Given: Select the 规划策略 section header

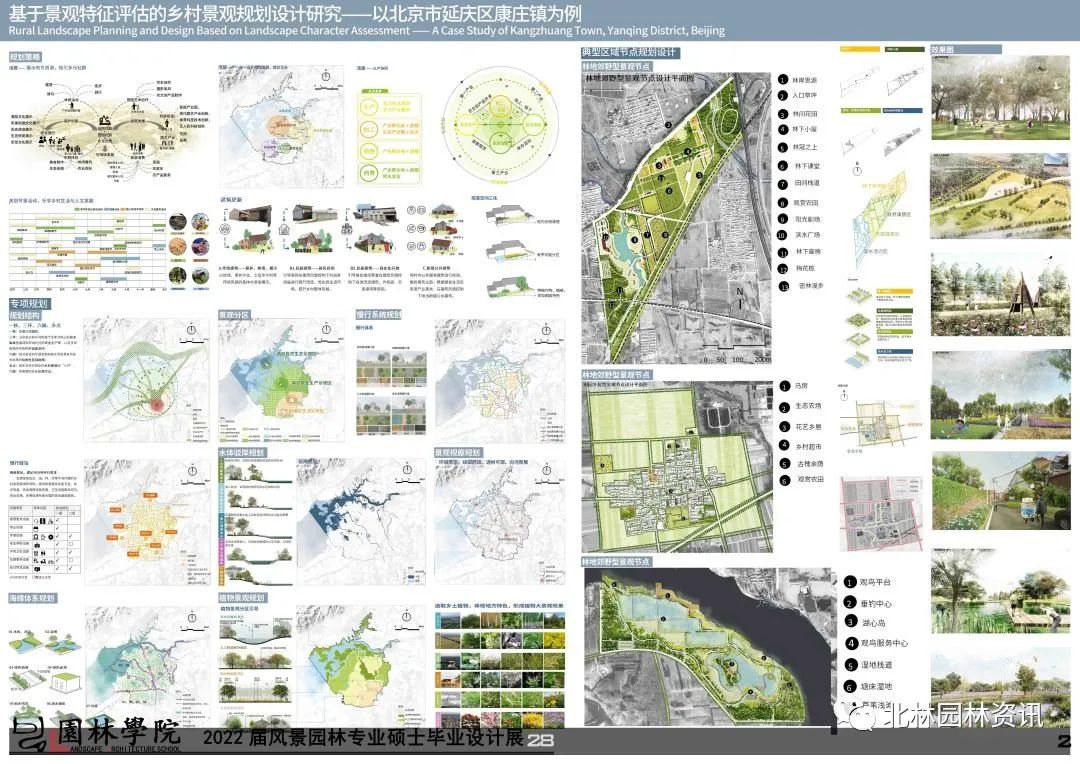Looking at the screenshot, I should click(x=25, y=56).
